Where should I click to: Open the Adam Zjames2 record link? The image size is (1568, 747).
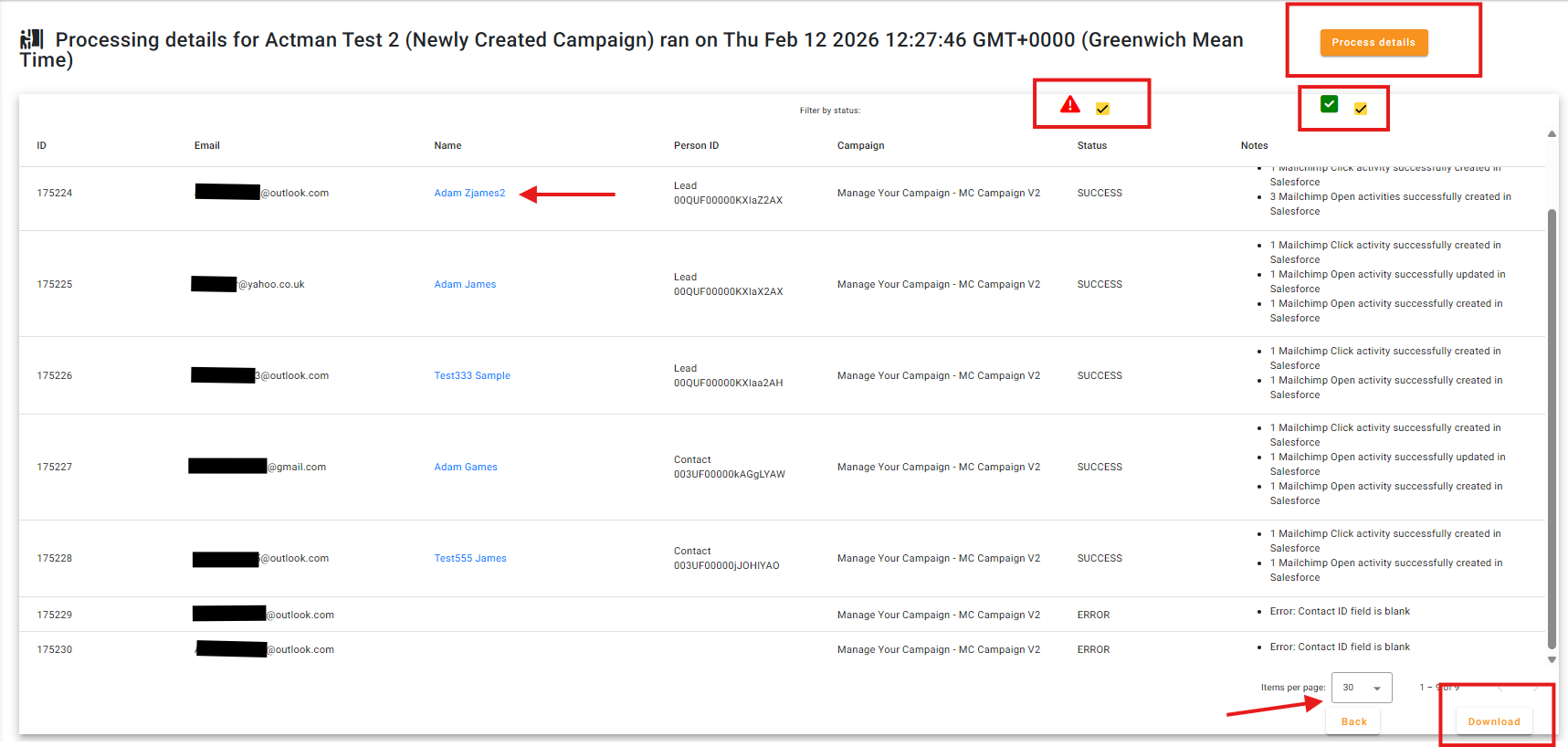469,193
